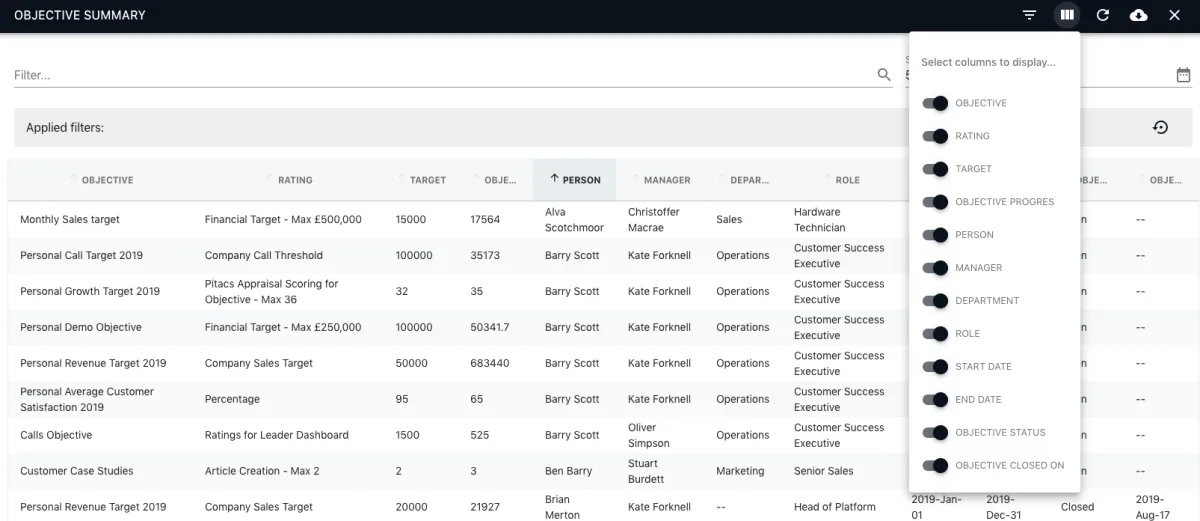Viewport: 1200px width, 521px height.
Task: Click 'Hardware Technician' role cell
Action: 820,219
